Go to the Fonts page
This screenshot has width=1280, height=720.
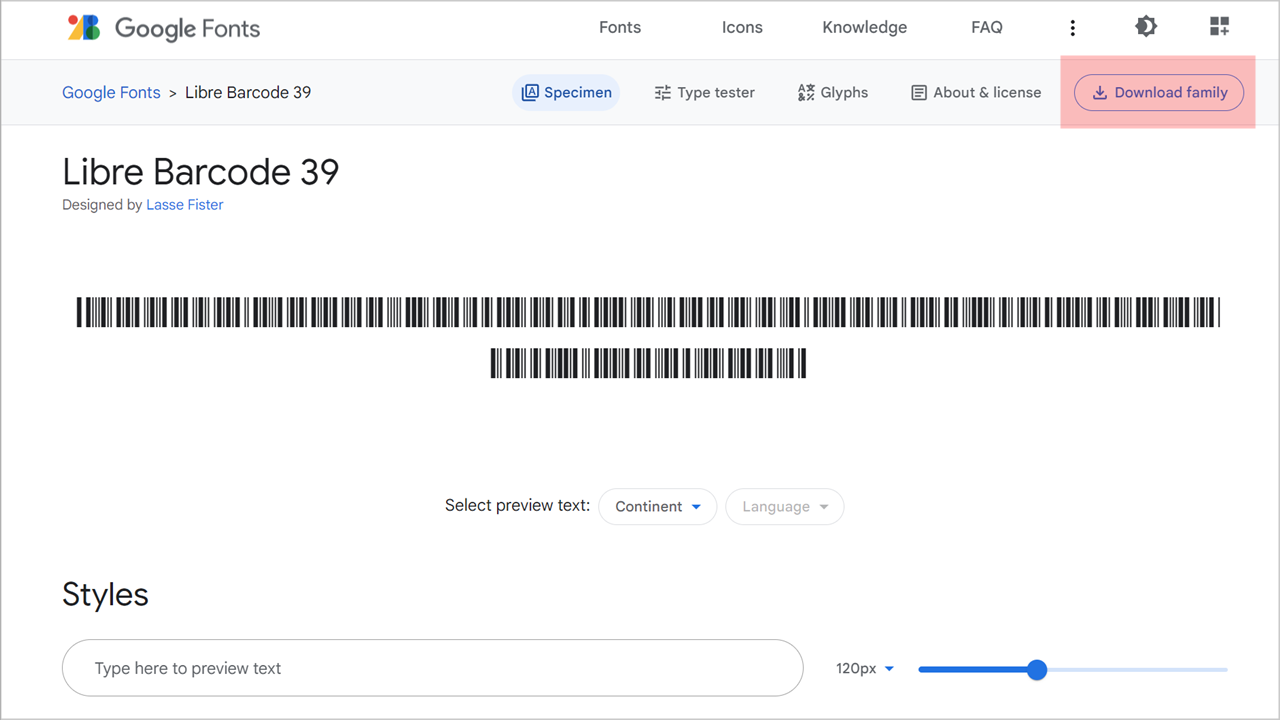click(620, 27)
